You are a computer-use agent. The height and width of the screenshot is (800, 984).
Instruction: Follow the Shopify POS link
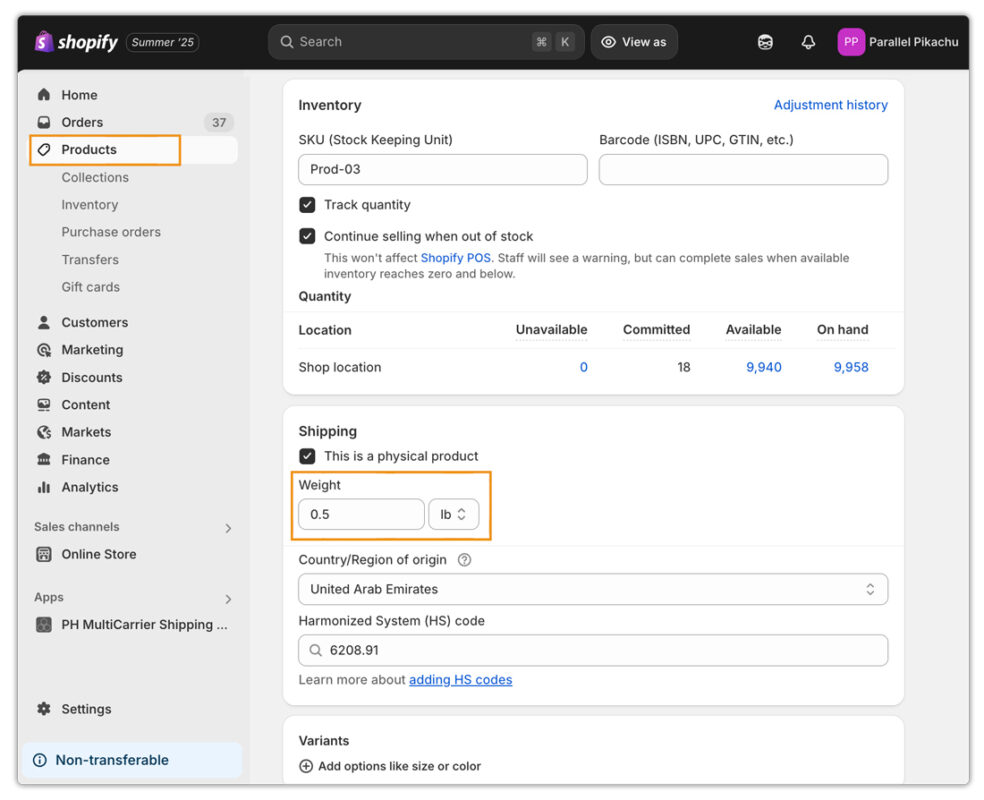click(456, 258)
